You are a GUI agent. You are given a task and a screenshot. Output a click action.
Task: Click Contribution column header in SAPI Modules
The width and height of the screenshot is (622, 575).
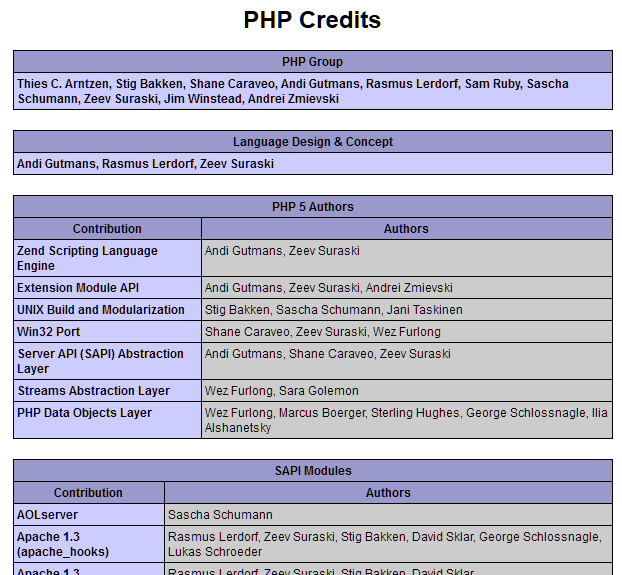pyautogui.click(x=89, y=493)
